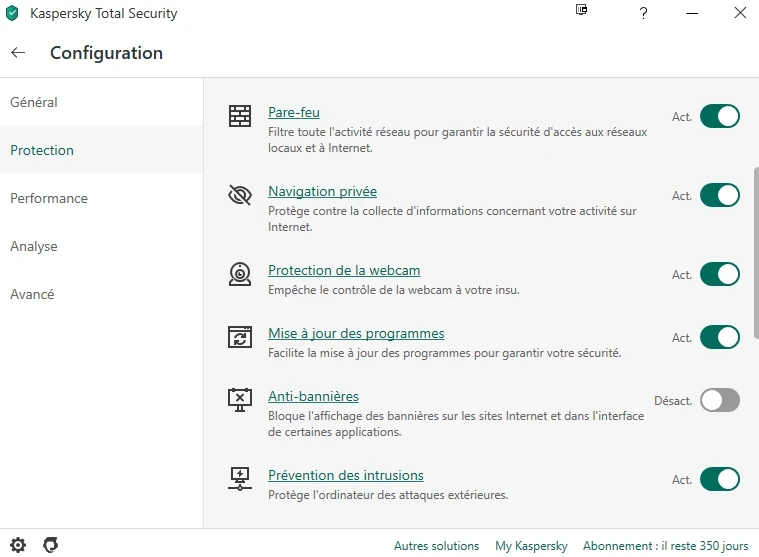Open settings via the bottom gear icon
Image resolution: width=759 pixels, height=557 pixels.
coord(18,545)
